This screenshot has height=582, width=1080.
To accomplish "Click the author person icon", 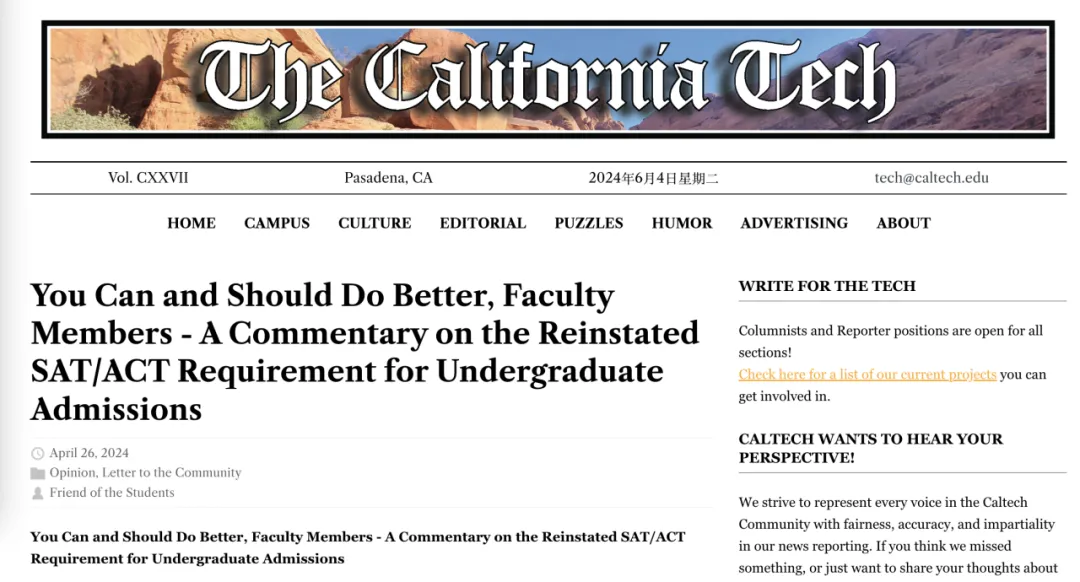I will (38, 493).
